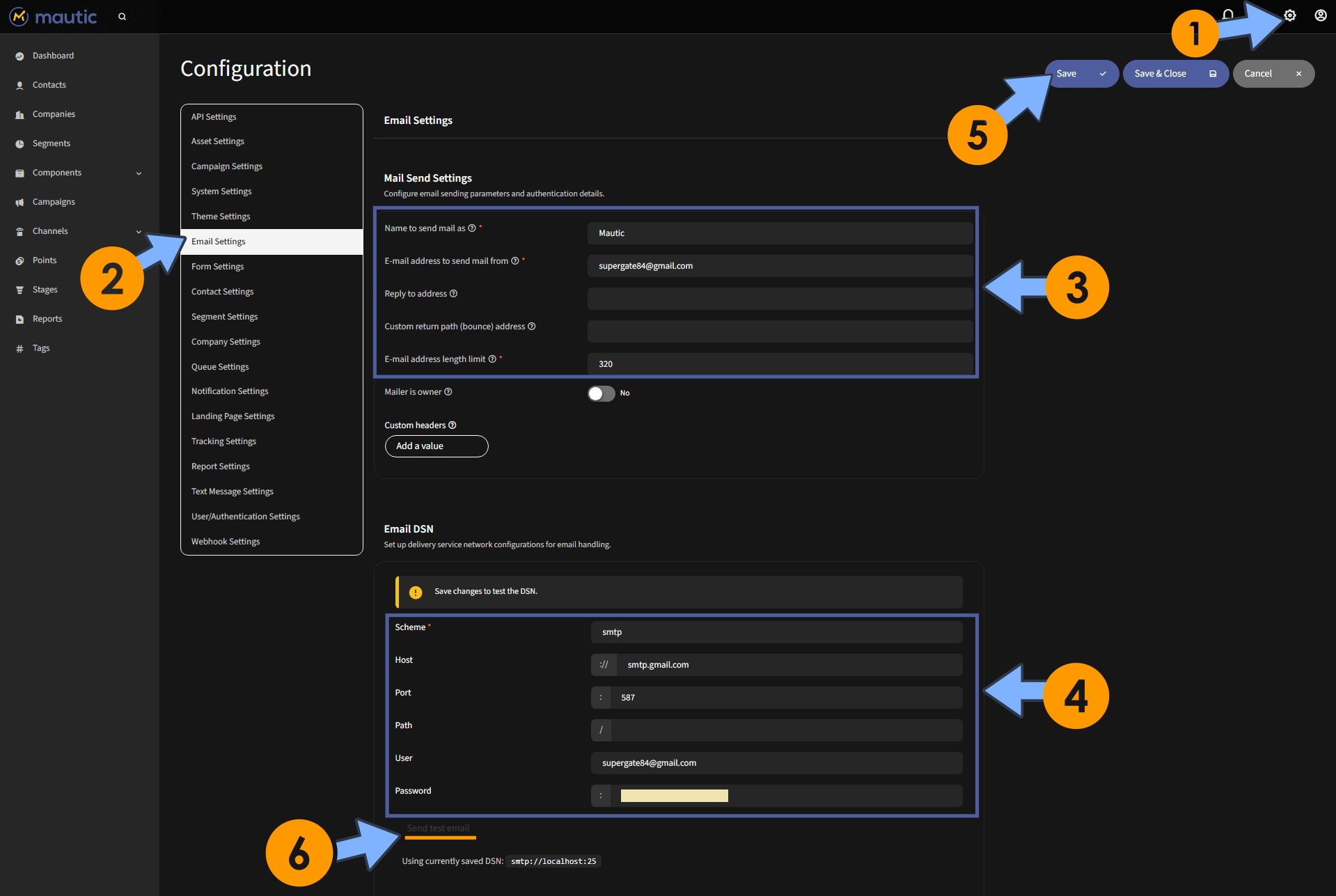Open Landing Page Settings tab
The image size is (1336, 896).
click(x=272, y=416)
